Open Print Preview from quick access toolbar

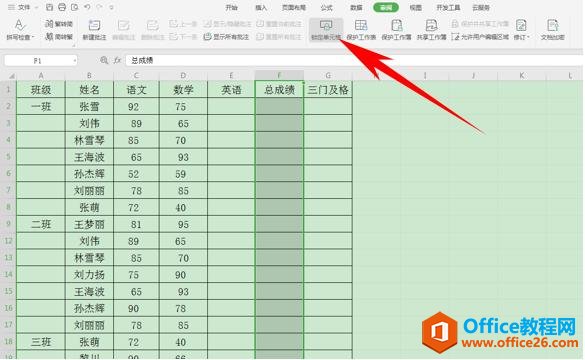click(75, 7)
